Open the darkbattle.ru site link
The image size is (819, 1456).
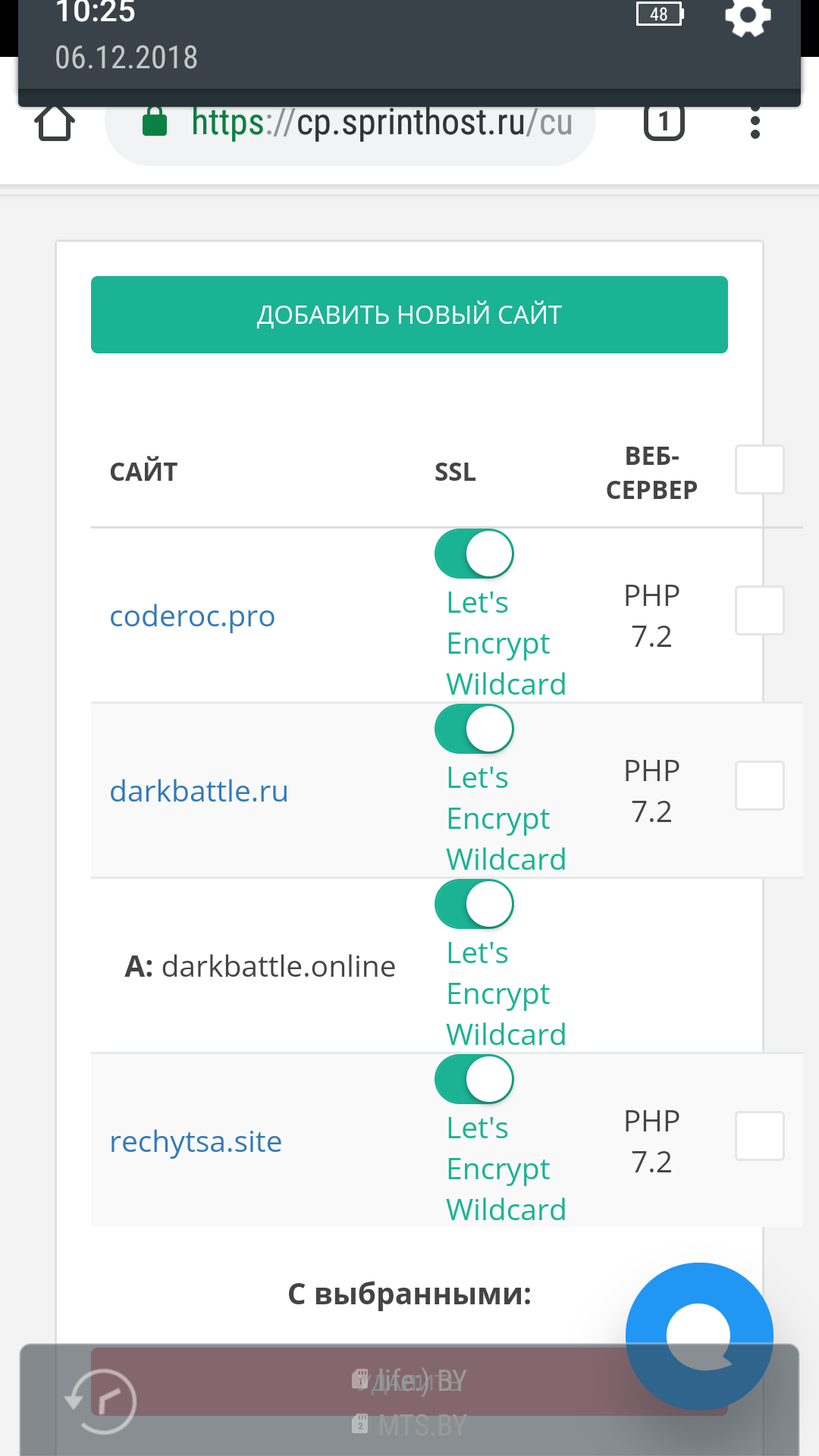coord(199,791)
